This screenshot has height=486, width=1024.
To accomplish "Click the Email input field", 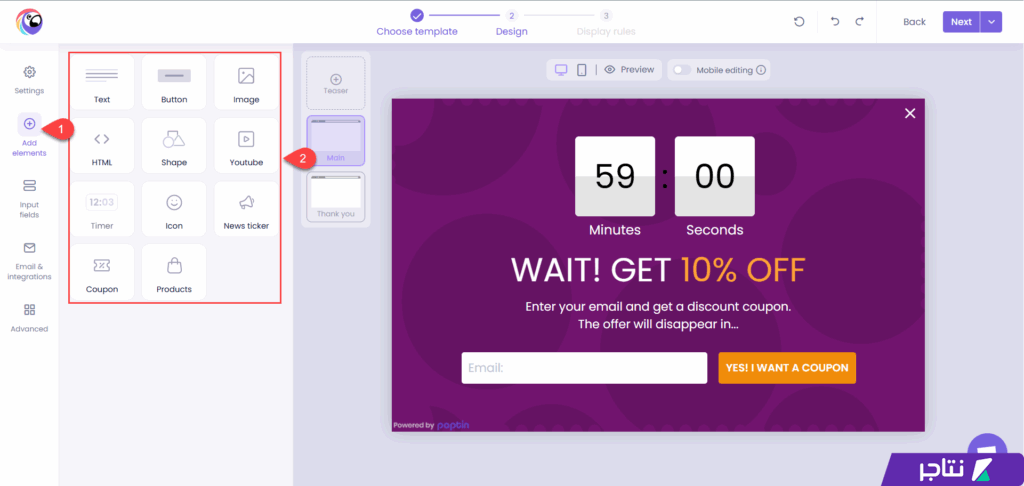I will coord(584,368).
